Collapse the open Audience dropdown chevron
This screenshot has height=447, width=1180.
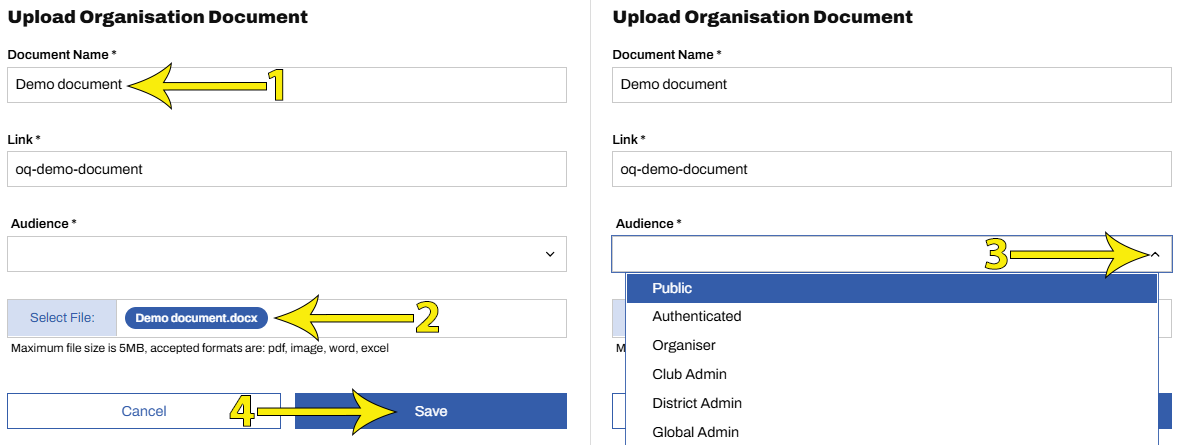pyautogui.click(x=1155, y=255)
